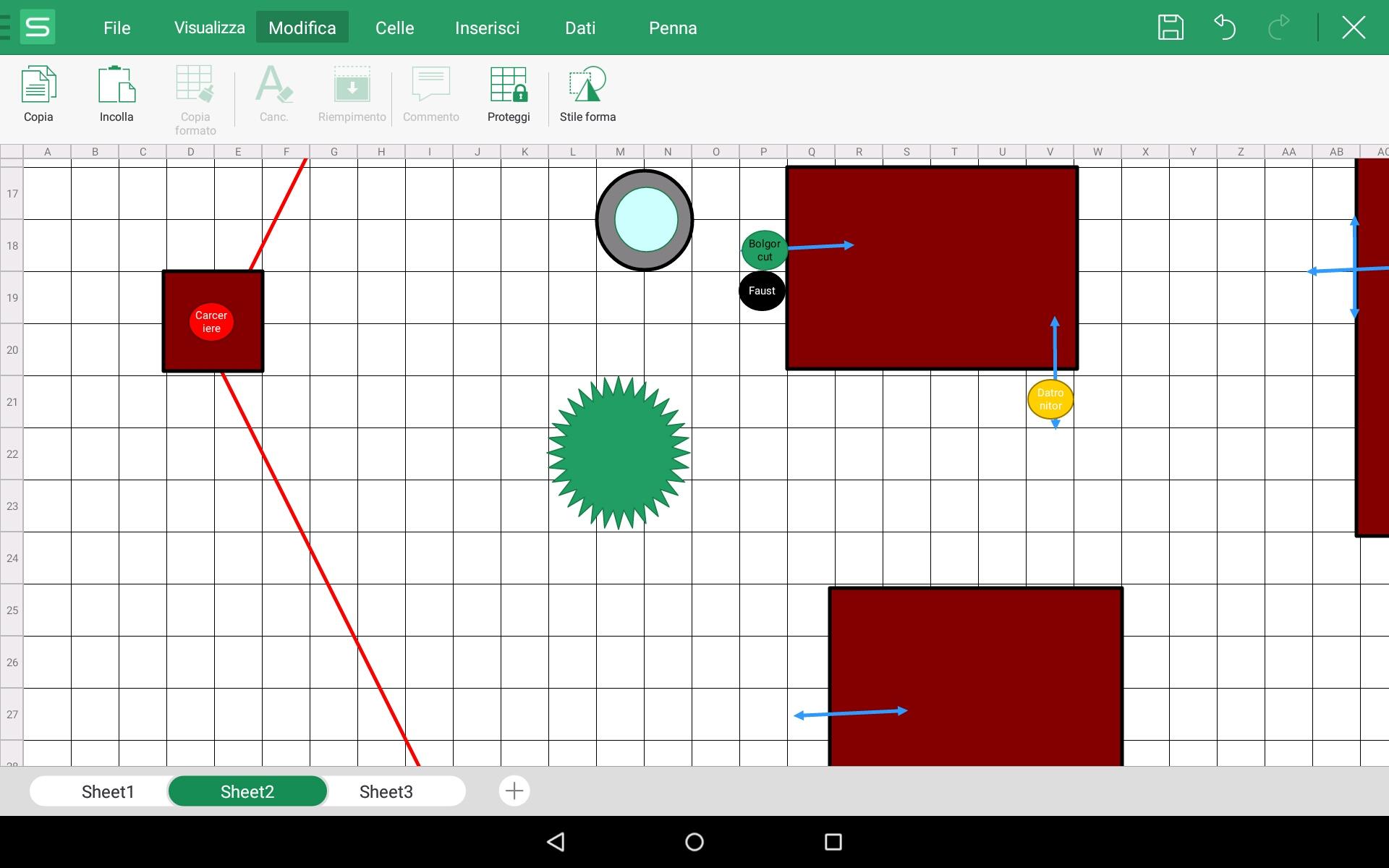Screen dimensions: 1389x868
Task: Select column M header
Action: [620, 152]
